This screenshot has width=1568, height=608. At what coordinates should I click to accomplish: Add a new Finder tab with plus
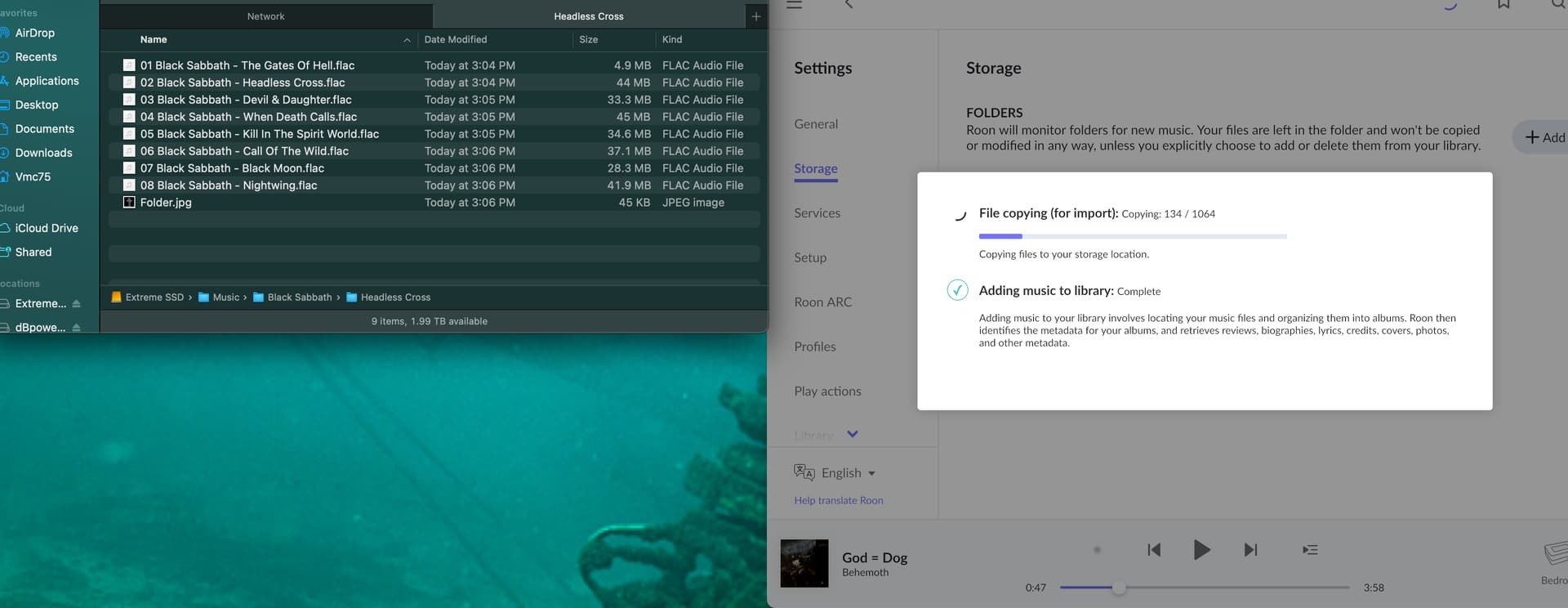(x=756, y=16)
